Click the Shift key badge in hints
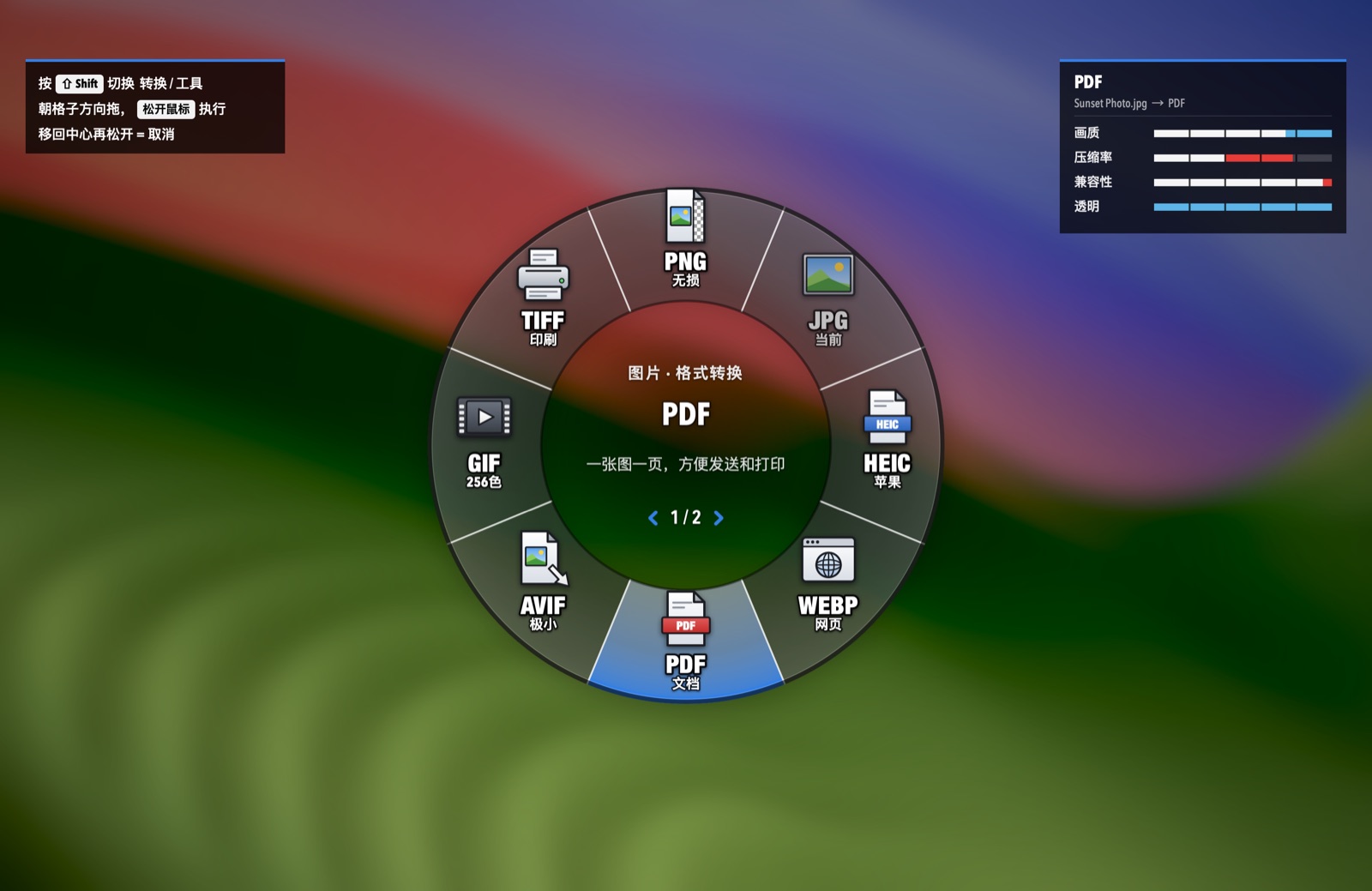The image size is (1372, 891). click(x=80, y=83)
